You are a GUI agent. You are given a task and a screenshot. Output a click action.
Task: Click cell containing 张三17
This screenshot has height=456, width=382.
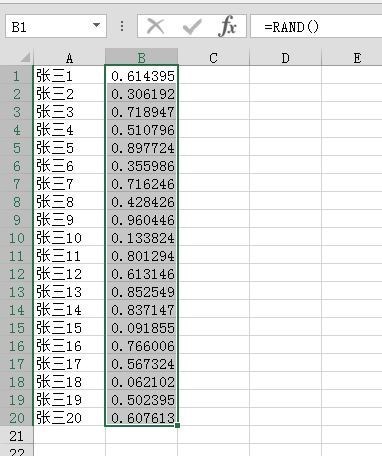coord(69,364)
